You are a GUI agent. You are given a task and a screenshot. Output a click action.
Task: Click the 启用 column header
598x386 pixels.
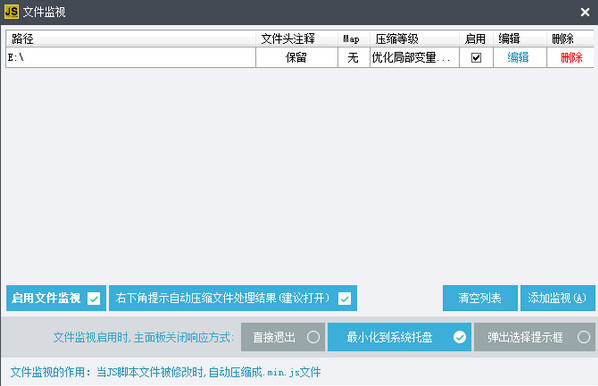pos(476,39)
